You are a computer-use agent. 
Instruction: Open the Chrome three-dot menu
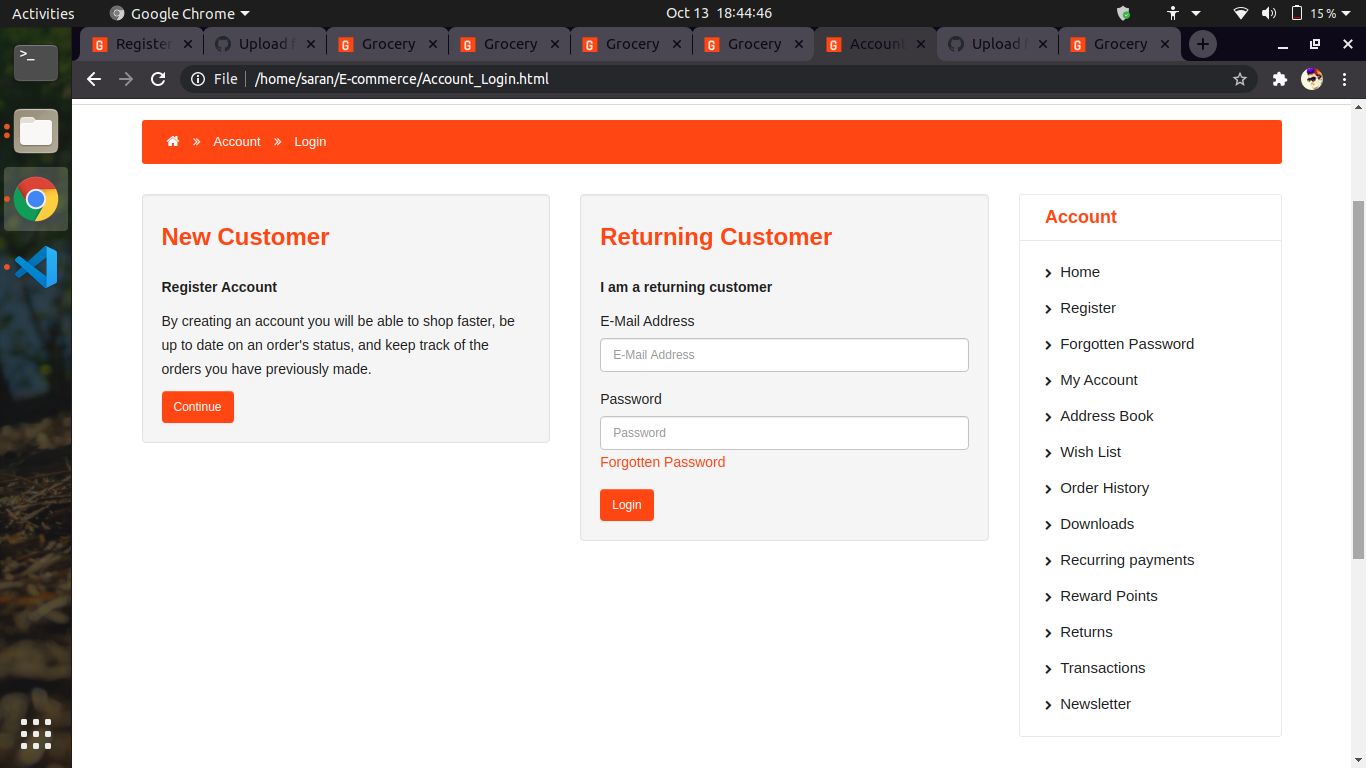tap(1345, 78)
